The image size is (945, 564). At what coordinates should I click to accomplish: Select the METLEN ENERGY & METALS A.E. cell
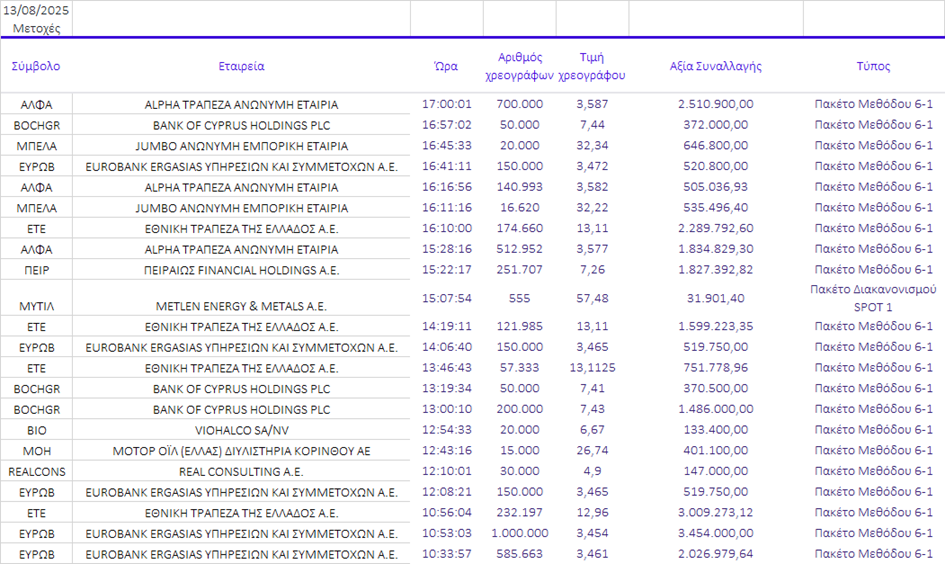pyautogui.click(x=241, y=306)
